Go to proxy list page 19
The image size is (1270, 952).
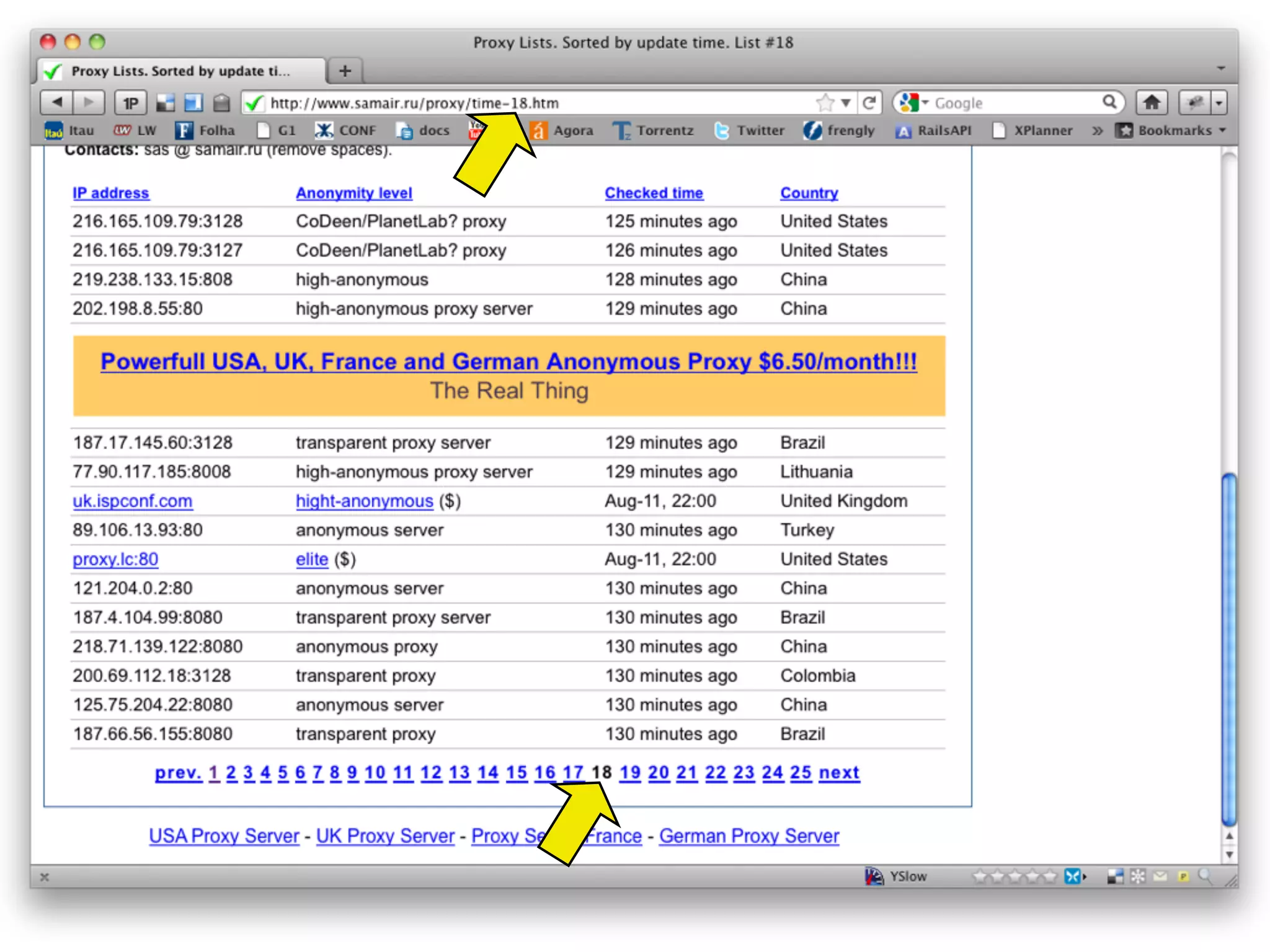pos(629,772)
